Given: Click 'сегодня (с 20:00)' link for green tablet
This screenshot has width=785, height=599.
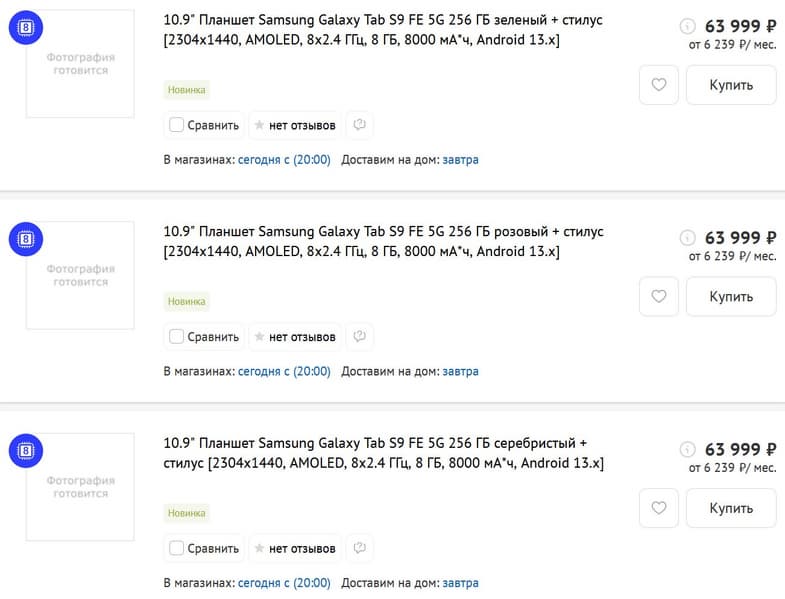Looking at the screenshot, I should coord(284,159).
